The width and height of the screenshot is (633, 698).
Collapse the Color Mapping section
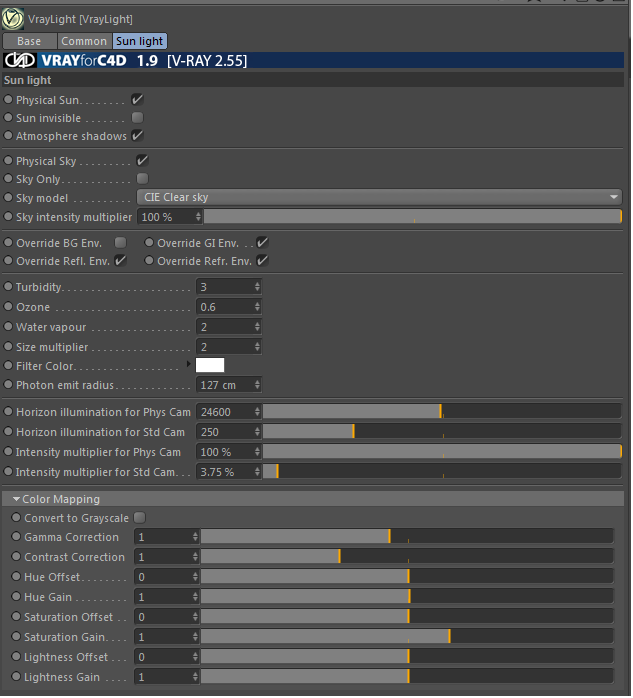tap(16, 499)
